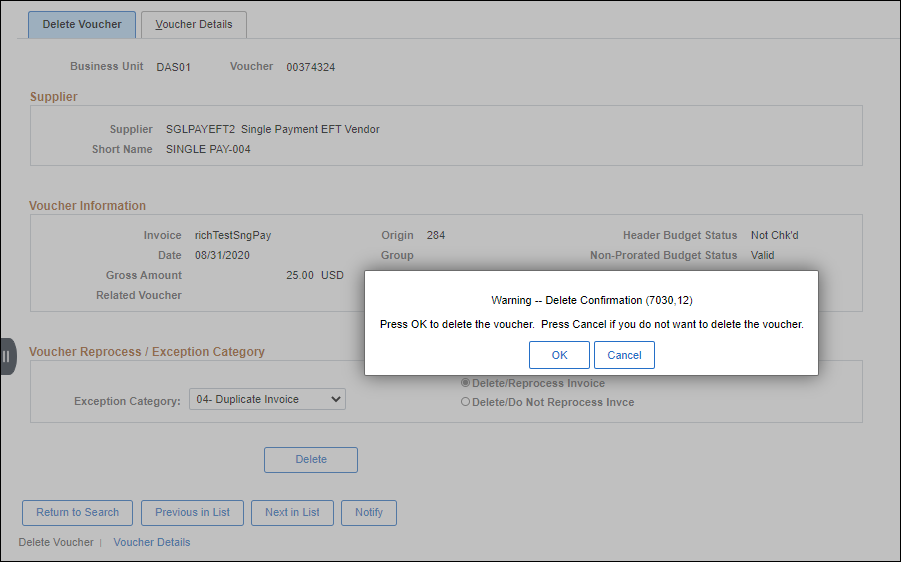Viewport: 901px width, 562px height.
Task: Select Delete/Reprocess Invoice radio option
Action: (465, 383)
